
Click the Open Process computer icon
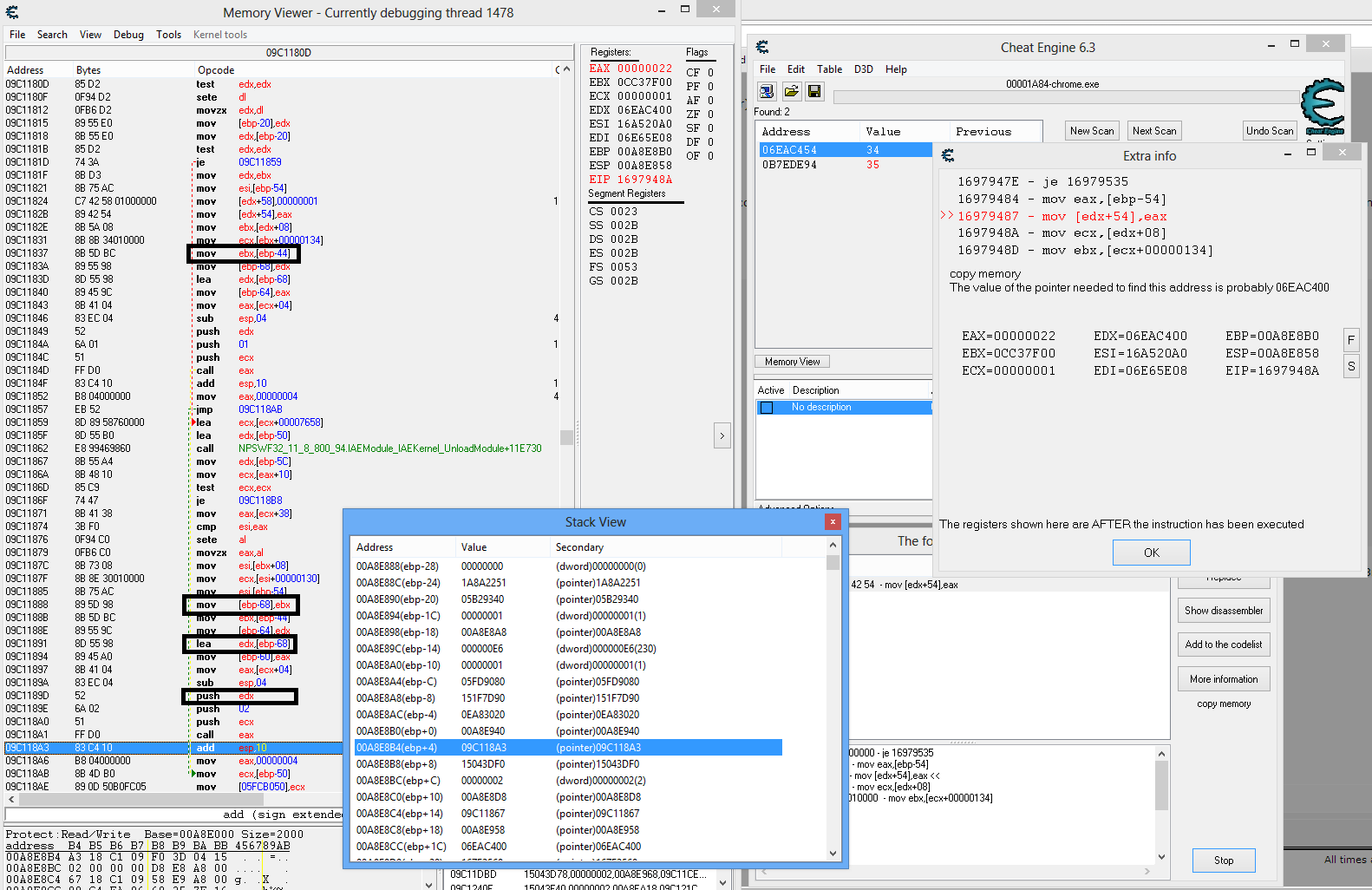[767, 91]
